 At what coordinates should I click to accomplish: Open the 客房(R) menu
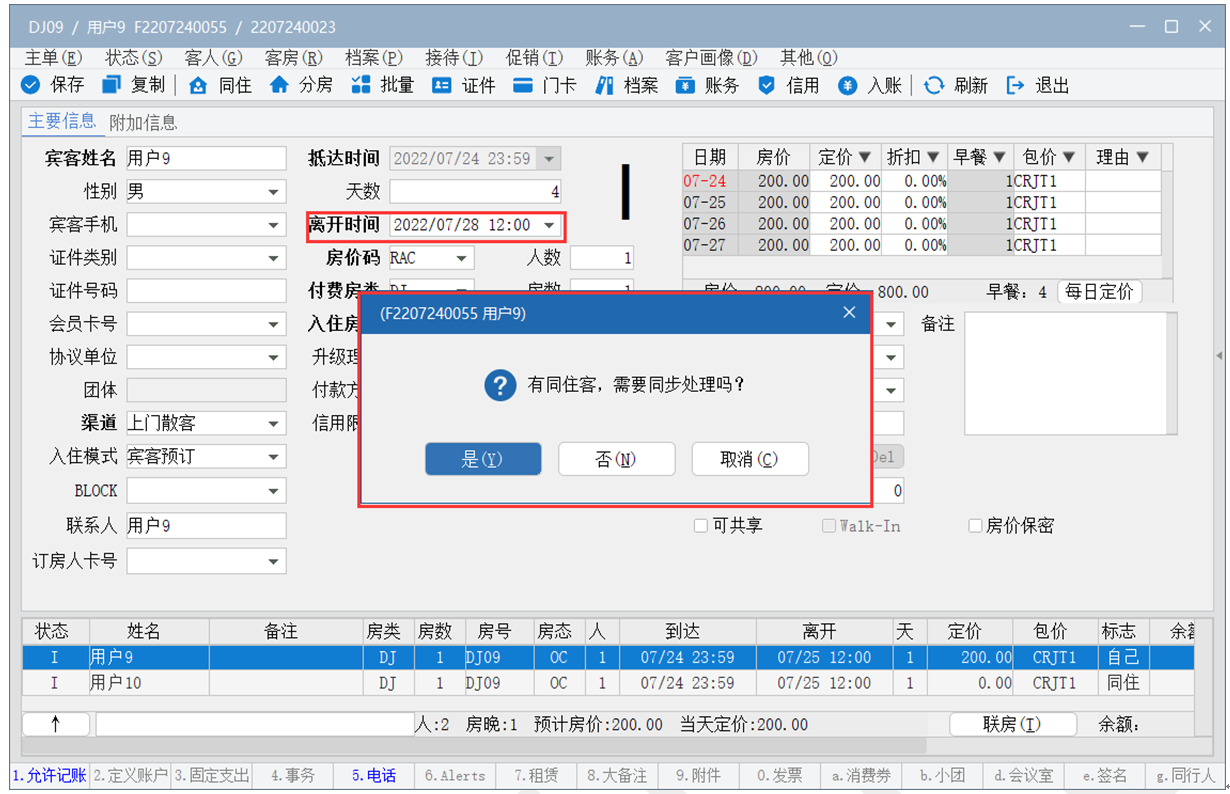coord(293,58)
